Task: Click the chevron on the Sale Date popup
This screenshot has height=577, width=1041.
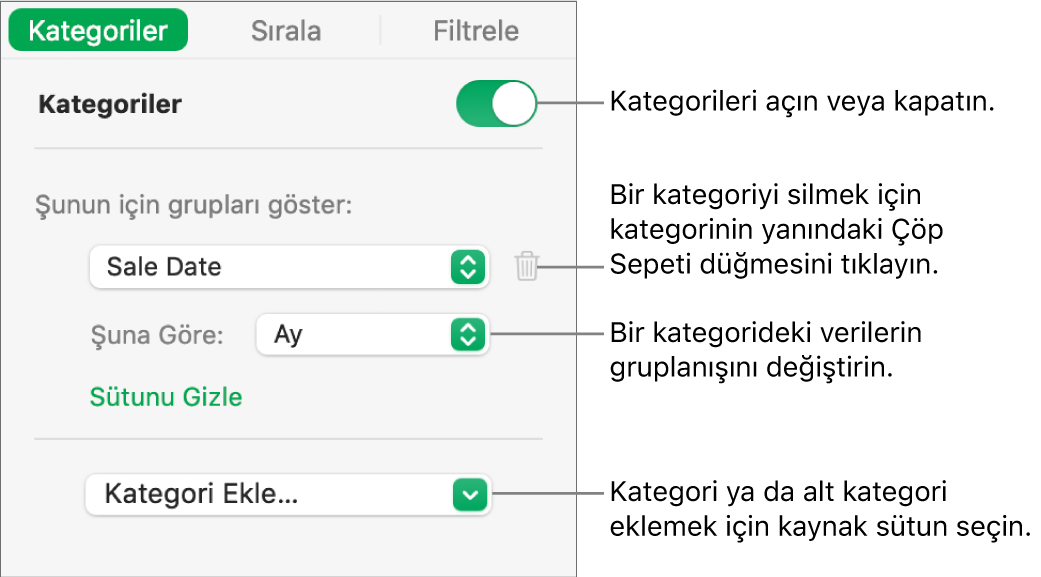Action: pos(470,267)
